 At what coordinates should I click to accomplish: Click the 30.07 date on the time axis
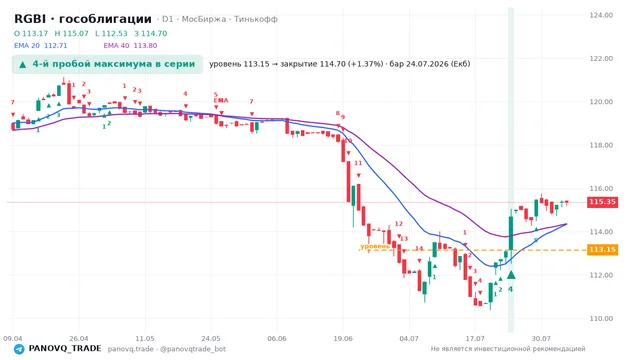coord(541,338)
